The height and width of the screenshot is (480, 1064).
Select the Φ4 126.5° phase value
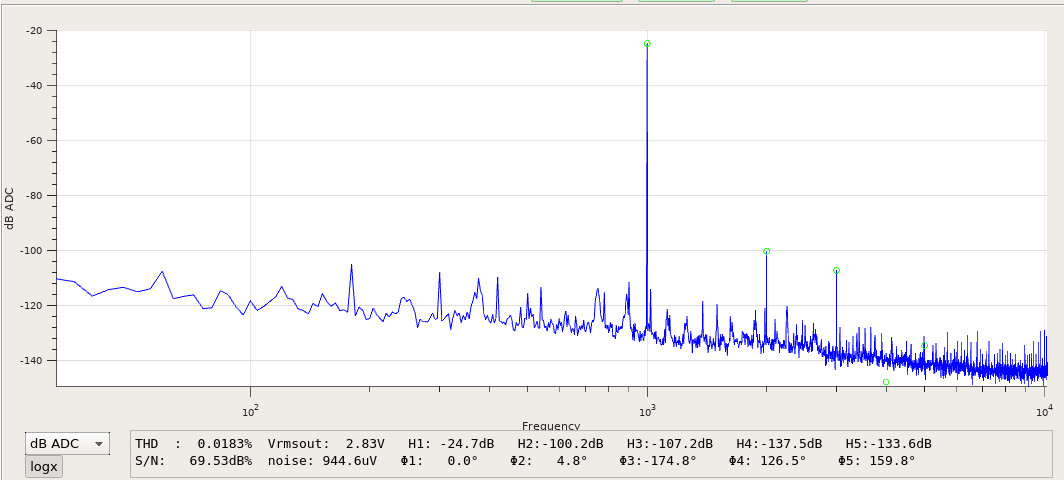pos(767,460)
